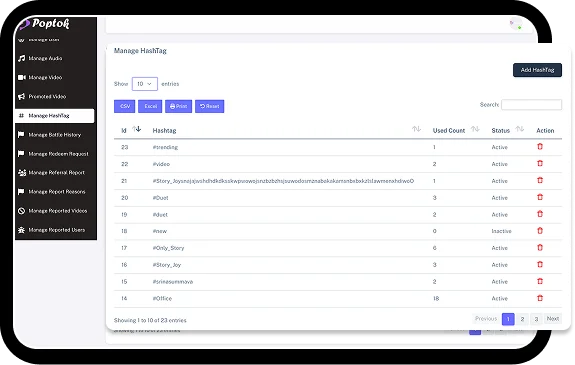
Task: Export table to Excel
Action: (x=150, y=106)
